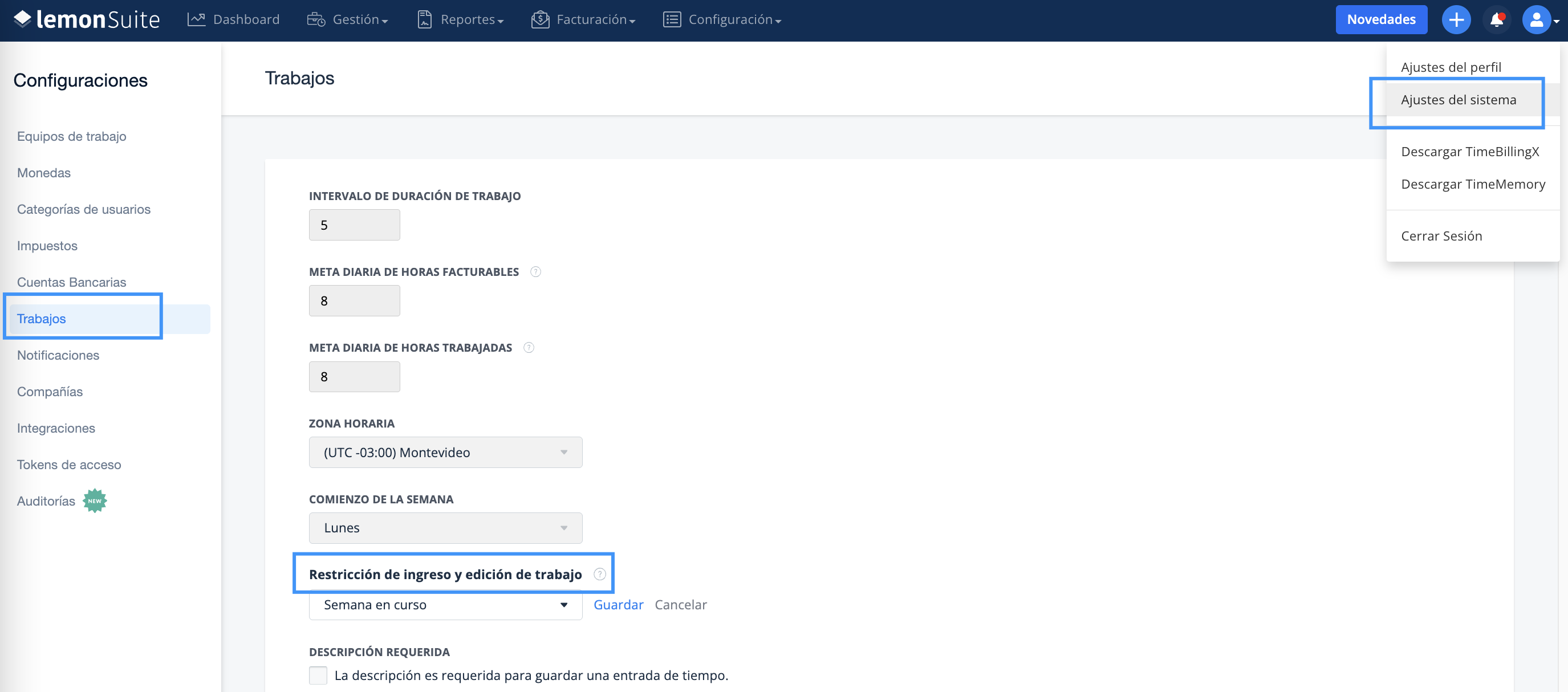Image resolution: width=1568 pixels, height=692 pixels.
Task: Click the Configuraciones sidebar heading
Action: click(x=80, y=80)
